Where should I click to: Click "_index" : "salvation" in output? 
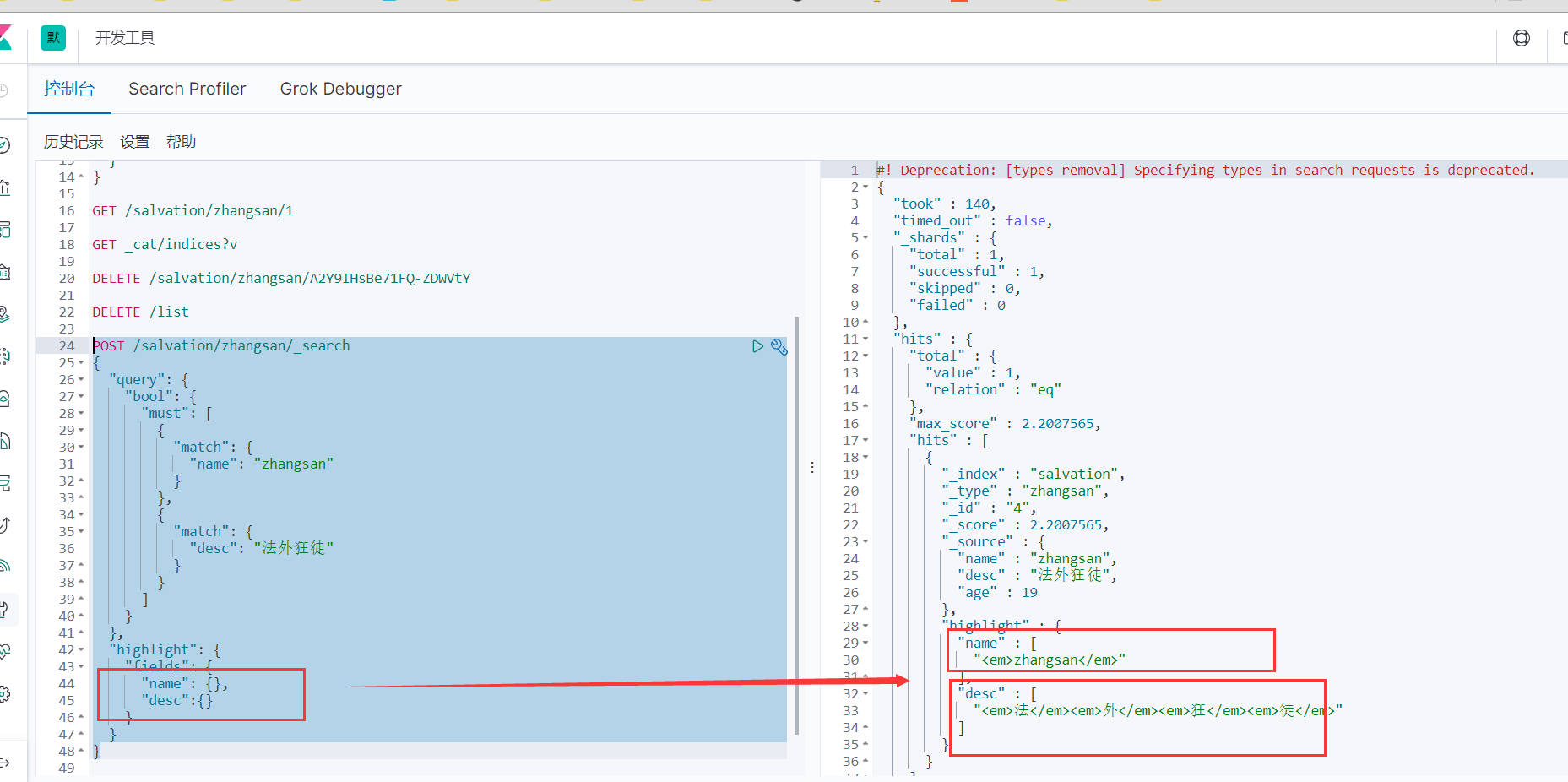1034,475
